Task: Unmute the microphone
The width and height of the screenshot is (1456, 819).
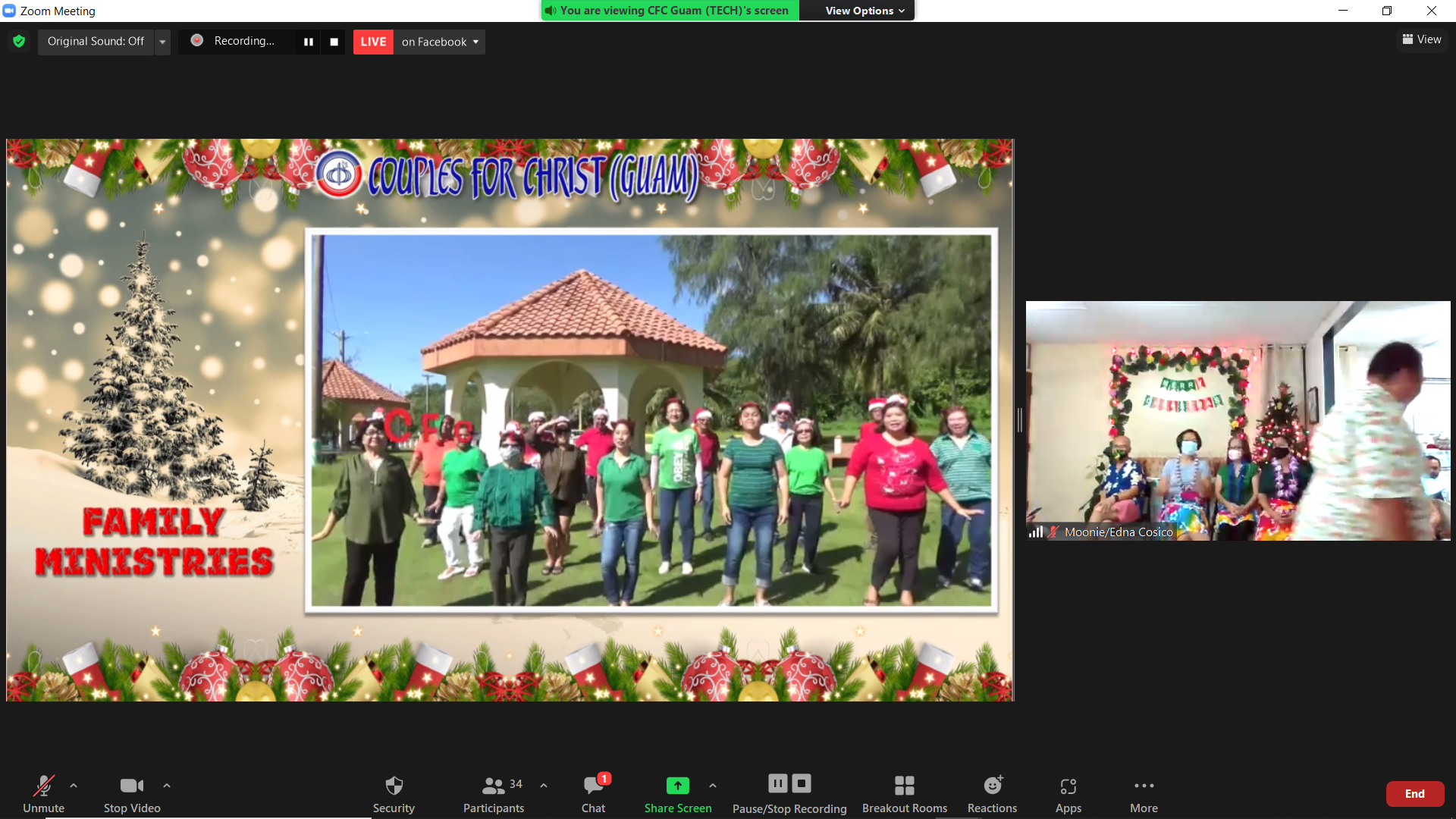Action: [43, 794]
